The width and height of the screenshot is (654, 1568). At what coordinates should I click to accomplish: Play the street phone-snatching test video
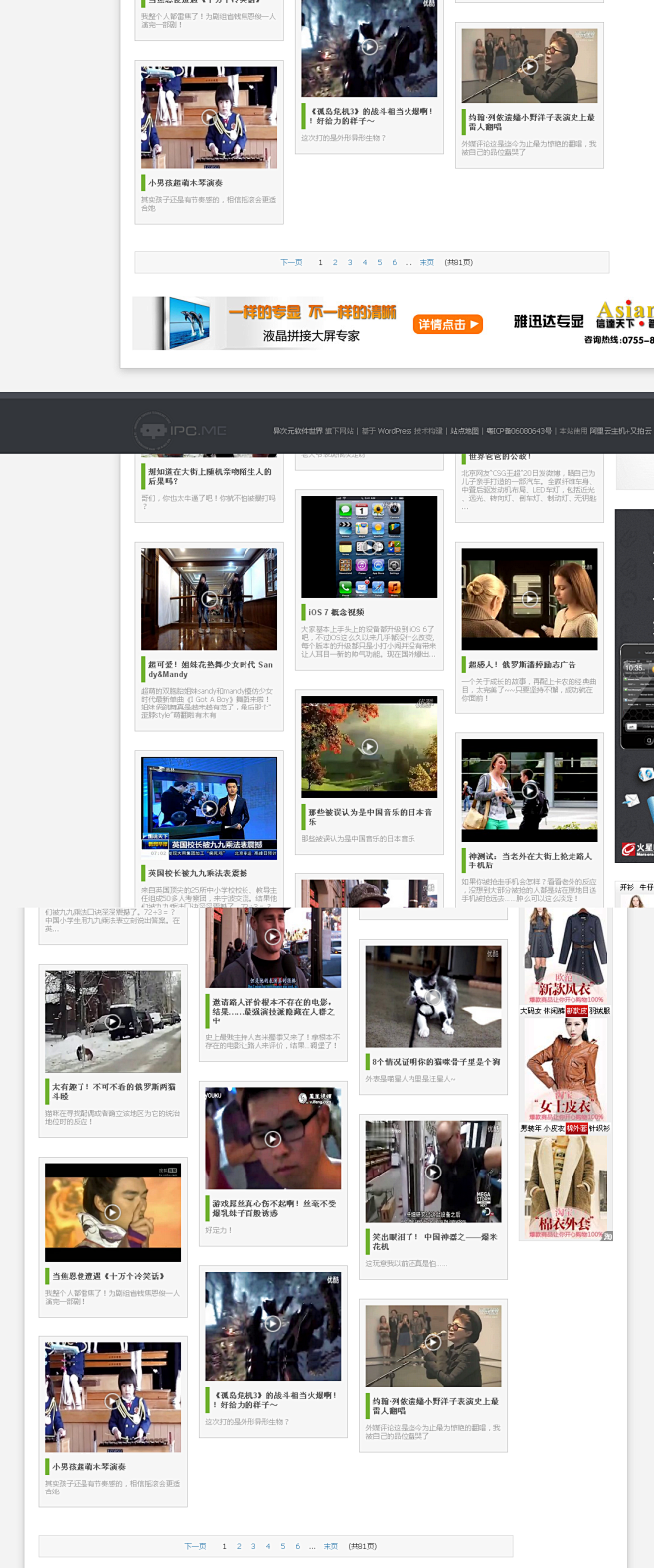(530, 791)
